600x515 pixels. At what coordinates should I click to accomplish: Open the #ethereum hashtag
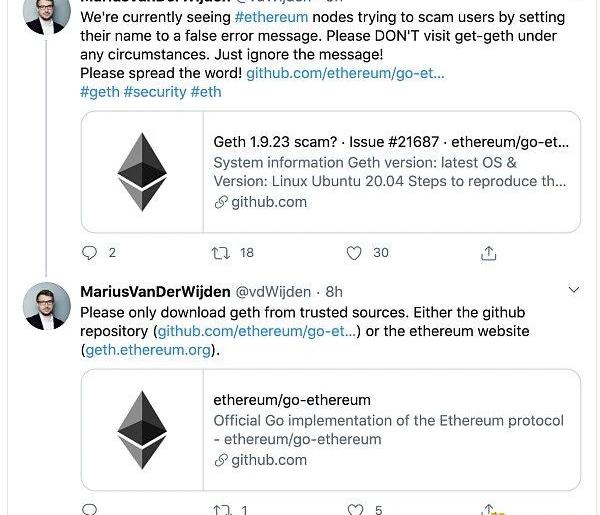(271, 18)
